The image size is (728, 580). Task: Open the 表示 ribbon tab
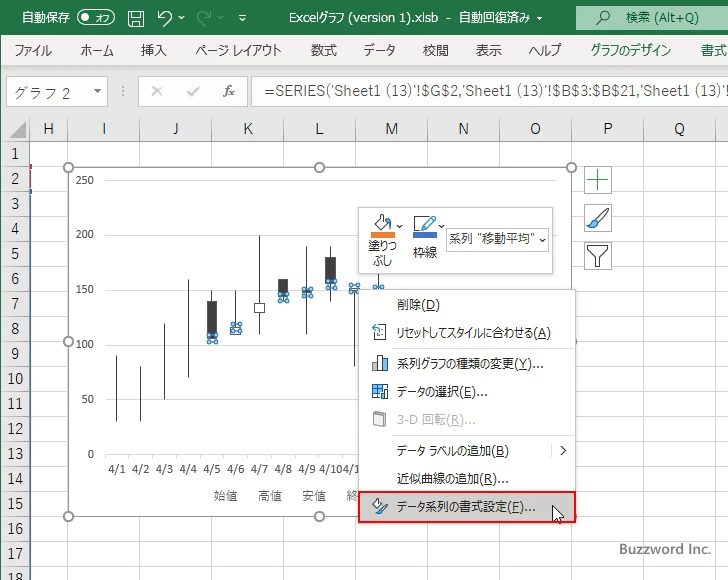pos(488,50)
